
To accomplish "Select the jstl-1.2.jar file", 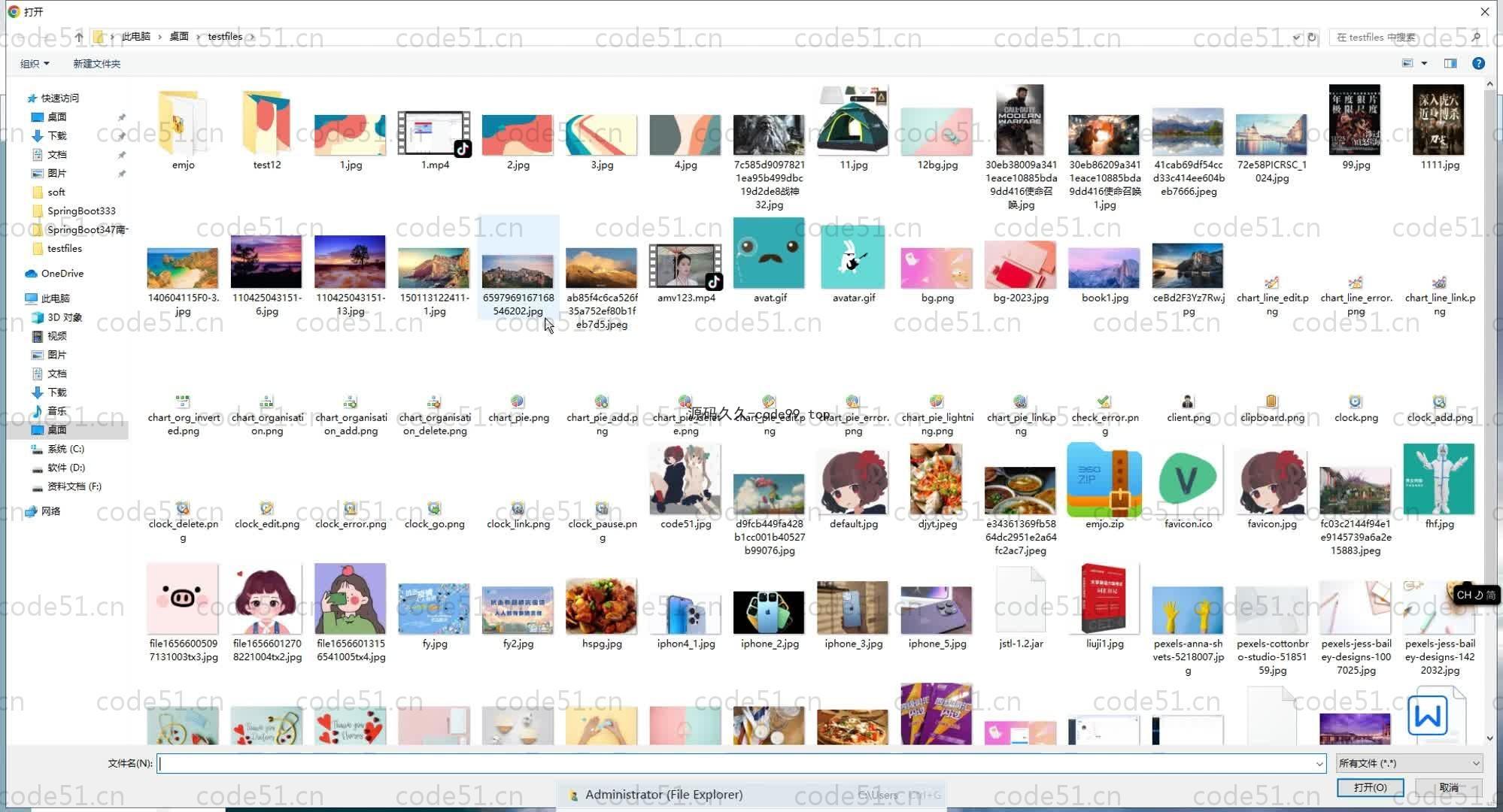I will click(1021, 608).
